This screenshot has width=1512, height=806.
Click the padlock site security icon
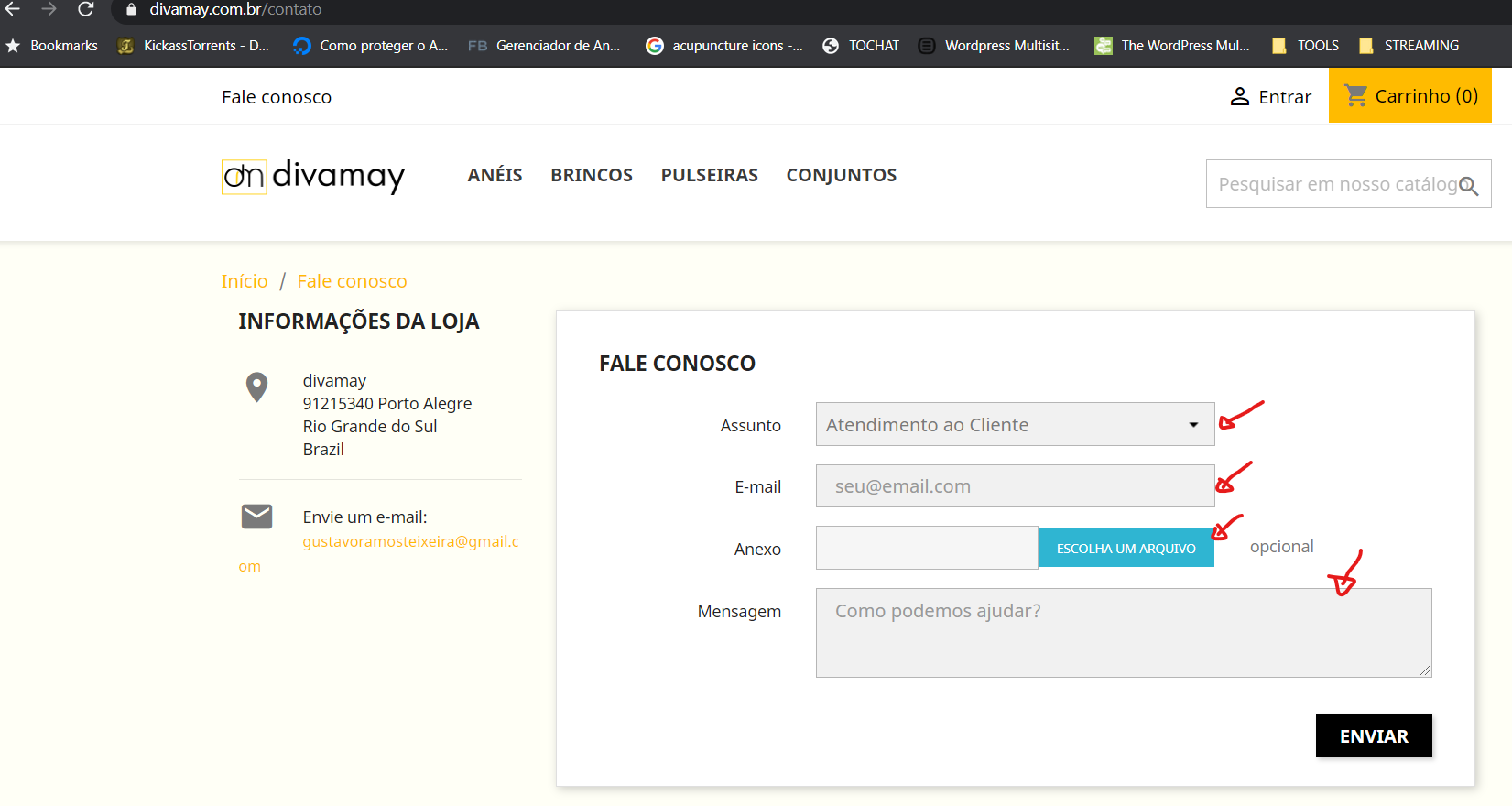131,10
